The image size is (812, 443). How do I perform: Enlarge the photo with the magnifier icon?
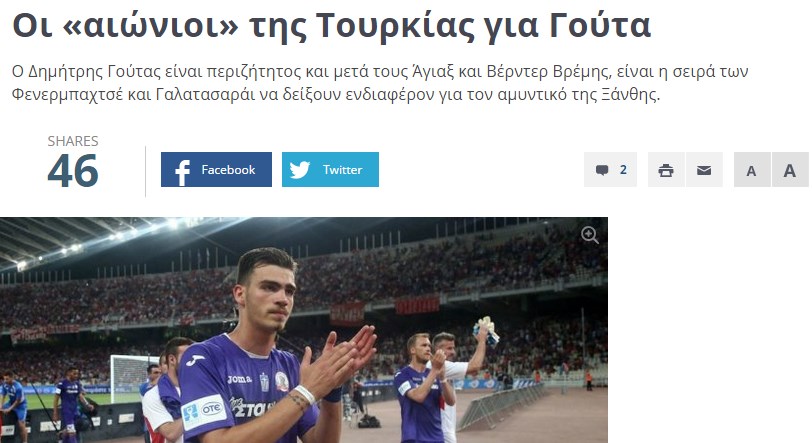(x=590, y=235)
